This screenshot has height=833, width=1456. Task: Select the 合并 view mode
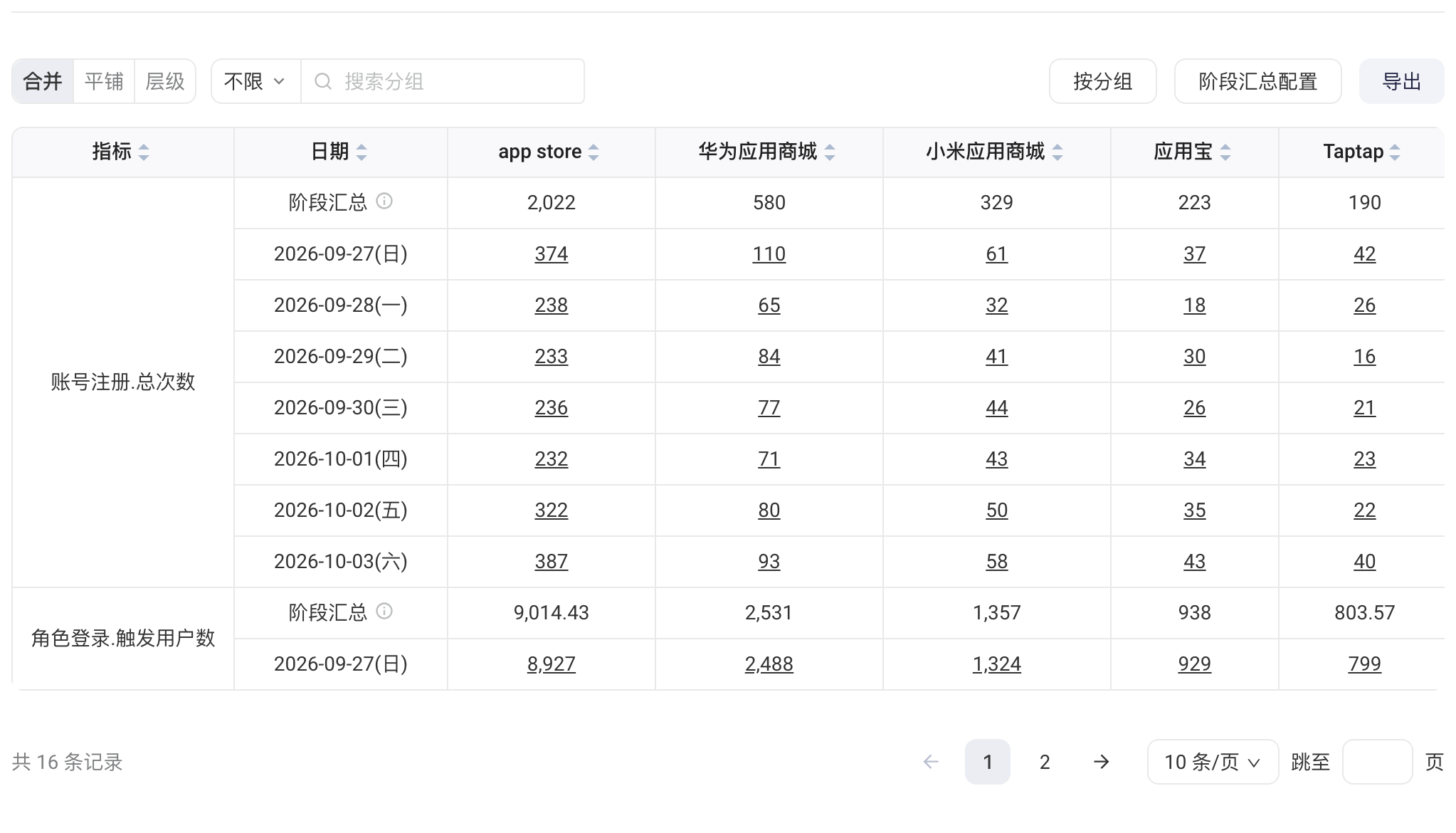(43, 81)
